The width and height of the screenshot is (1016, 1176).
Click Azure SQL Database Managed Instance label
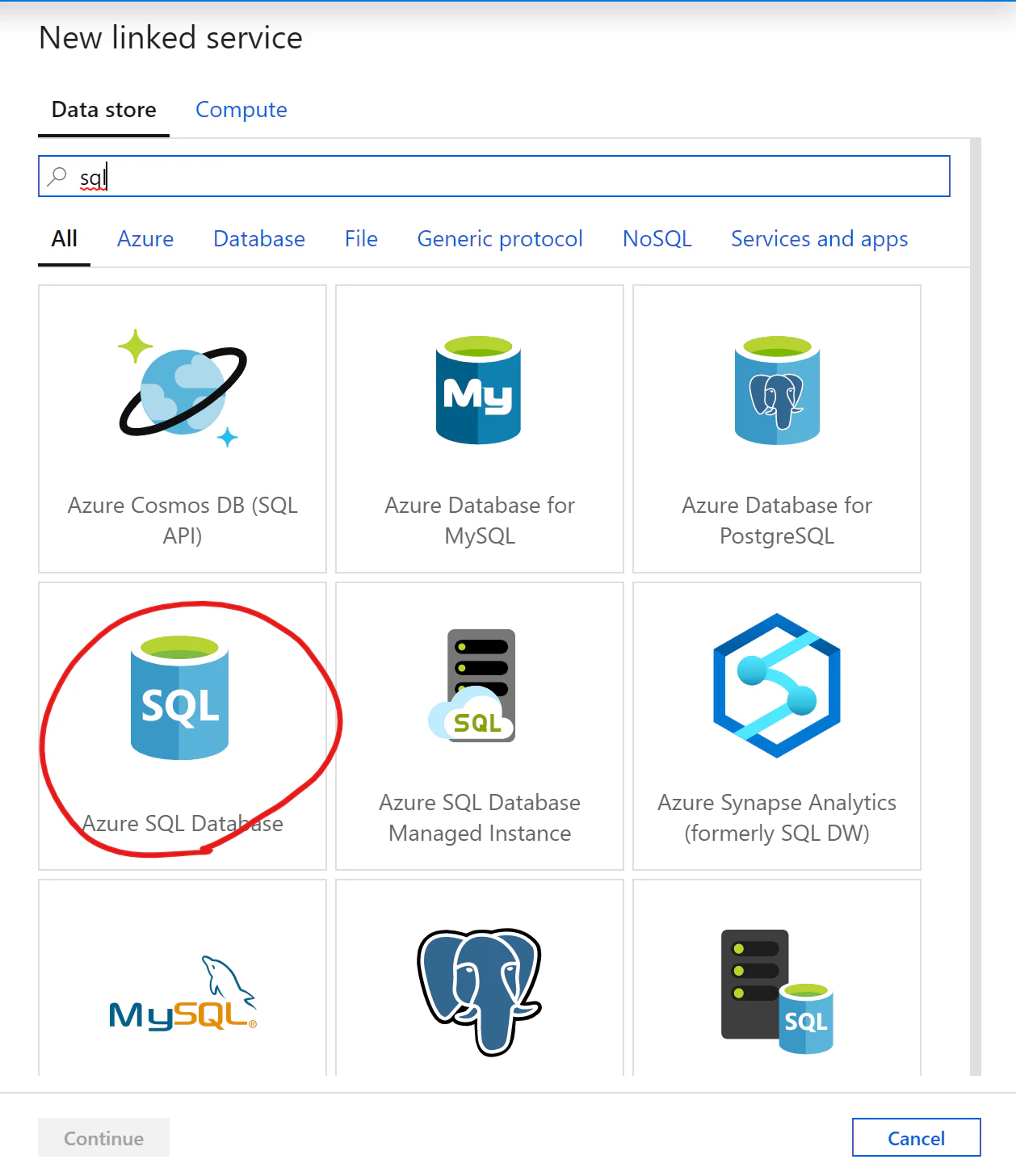pos(480,817)
